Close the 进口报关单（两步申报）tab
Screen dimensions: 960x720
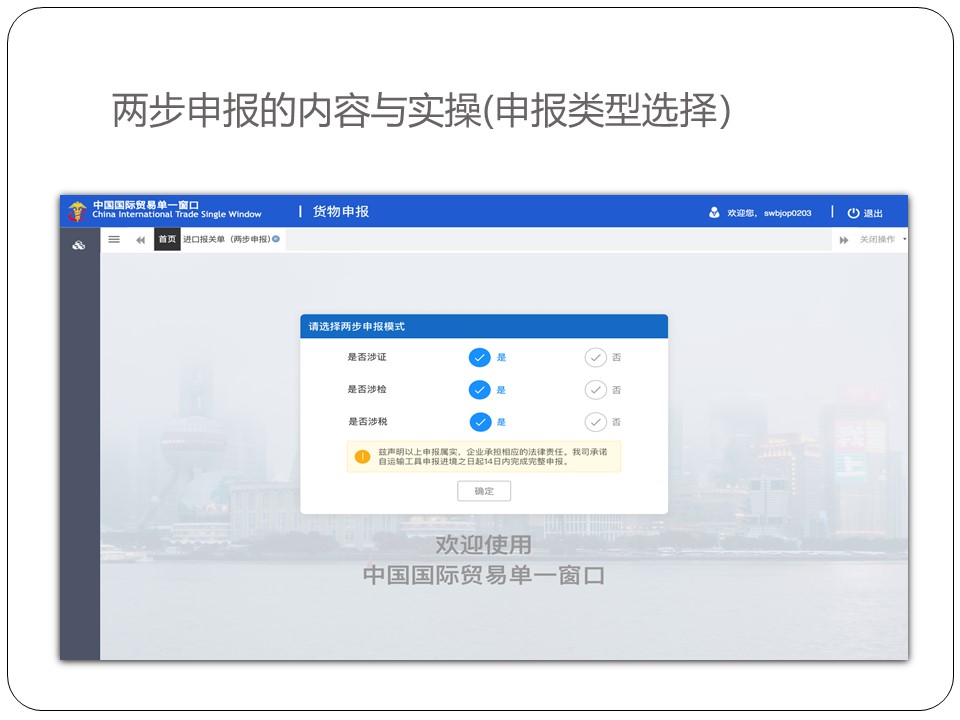click(x=276, y=239)
